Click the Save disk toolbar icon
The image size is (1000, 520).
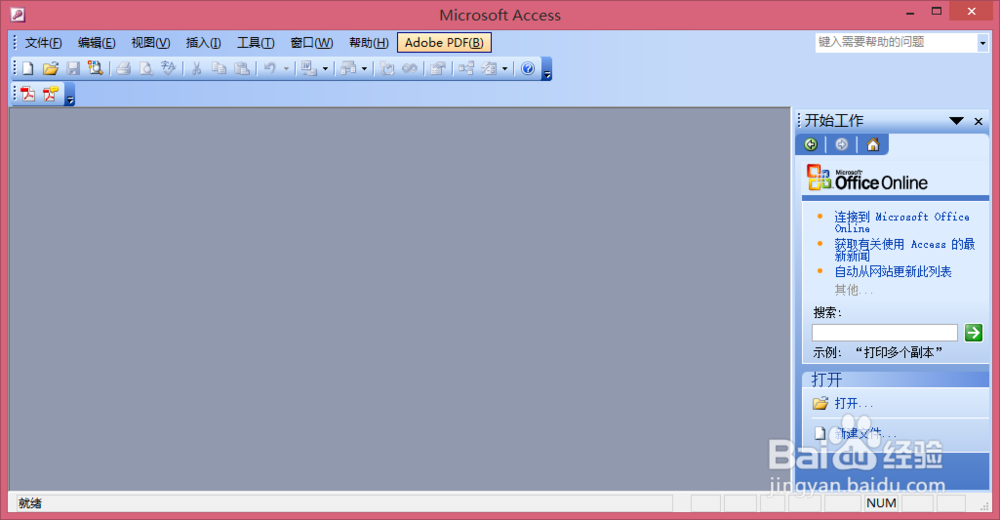73,68
